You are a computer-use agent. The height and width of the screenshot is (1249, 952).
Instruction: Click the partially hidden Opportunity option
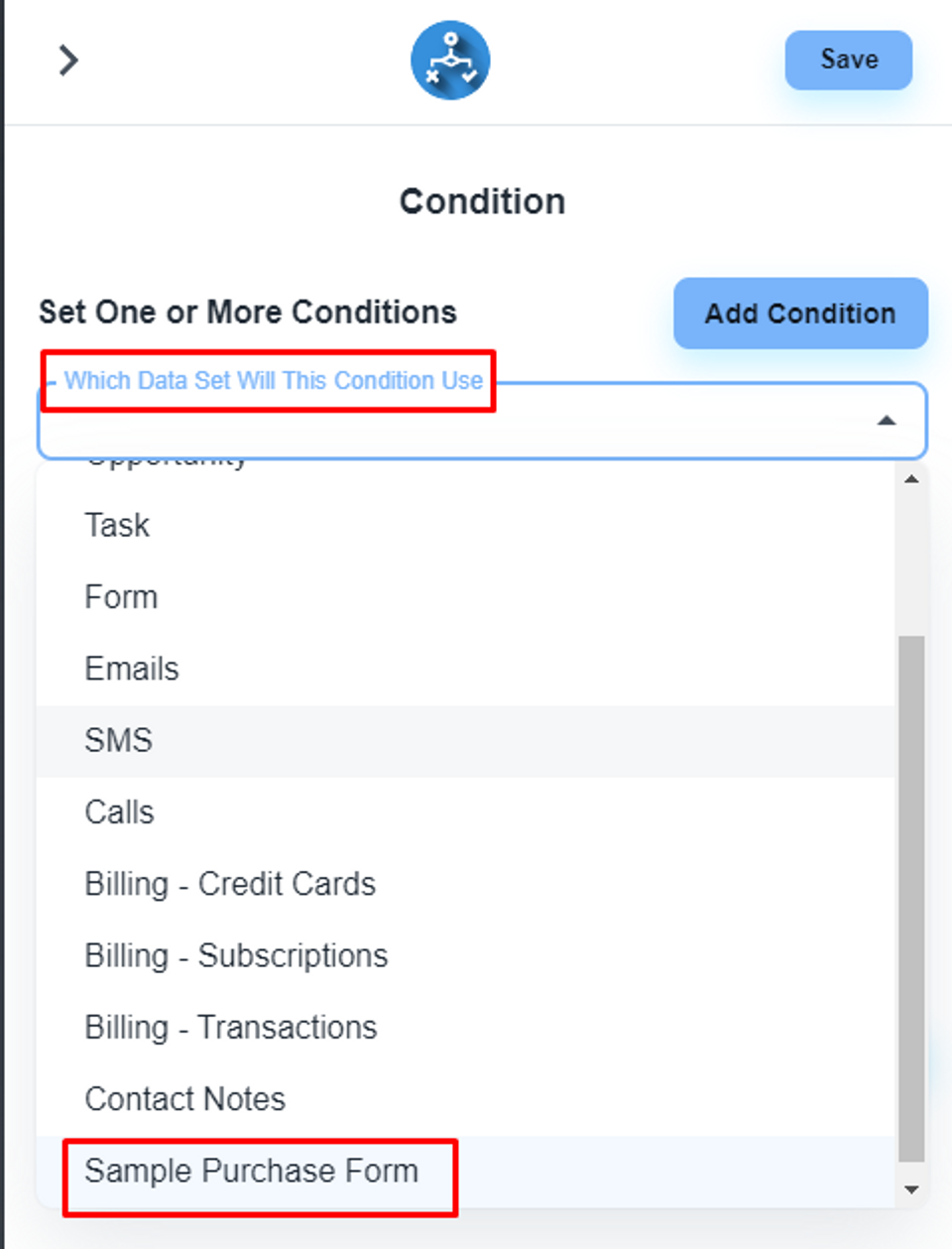pos(166,462)
